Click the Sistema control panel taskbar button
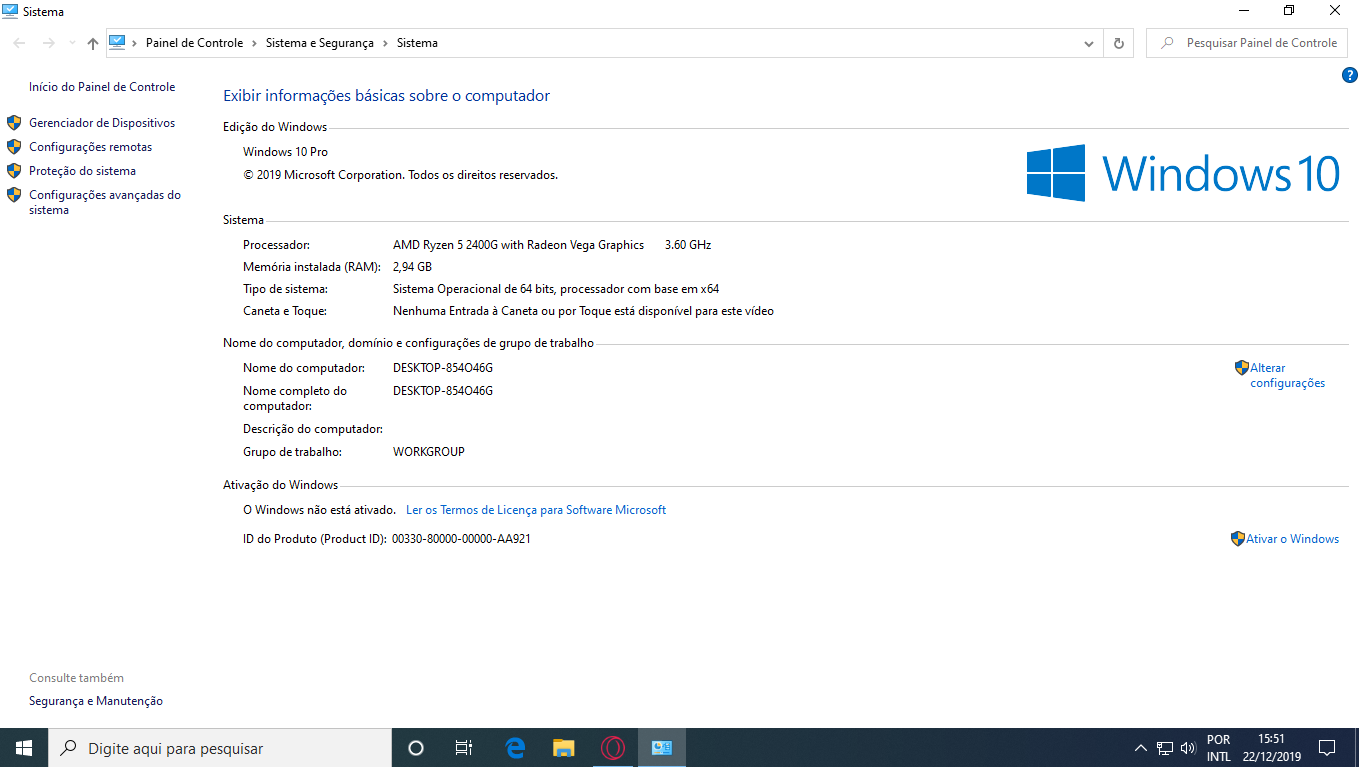 click(662, 748)
